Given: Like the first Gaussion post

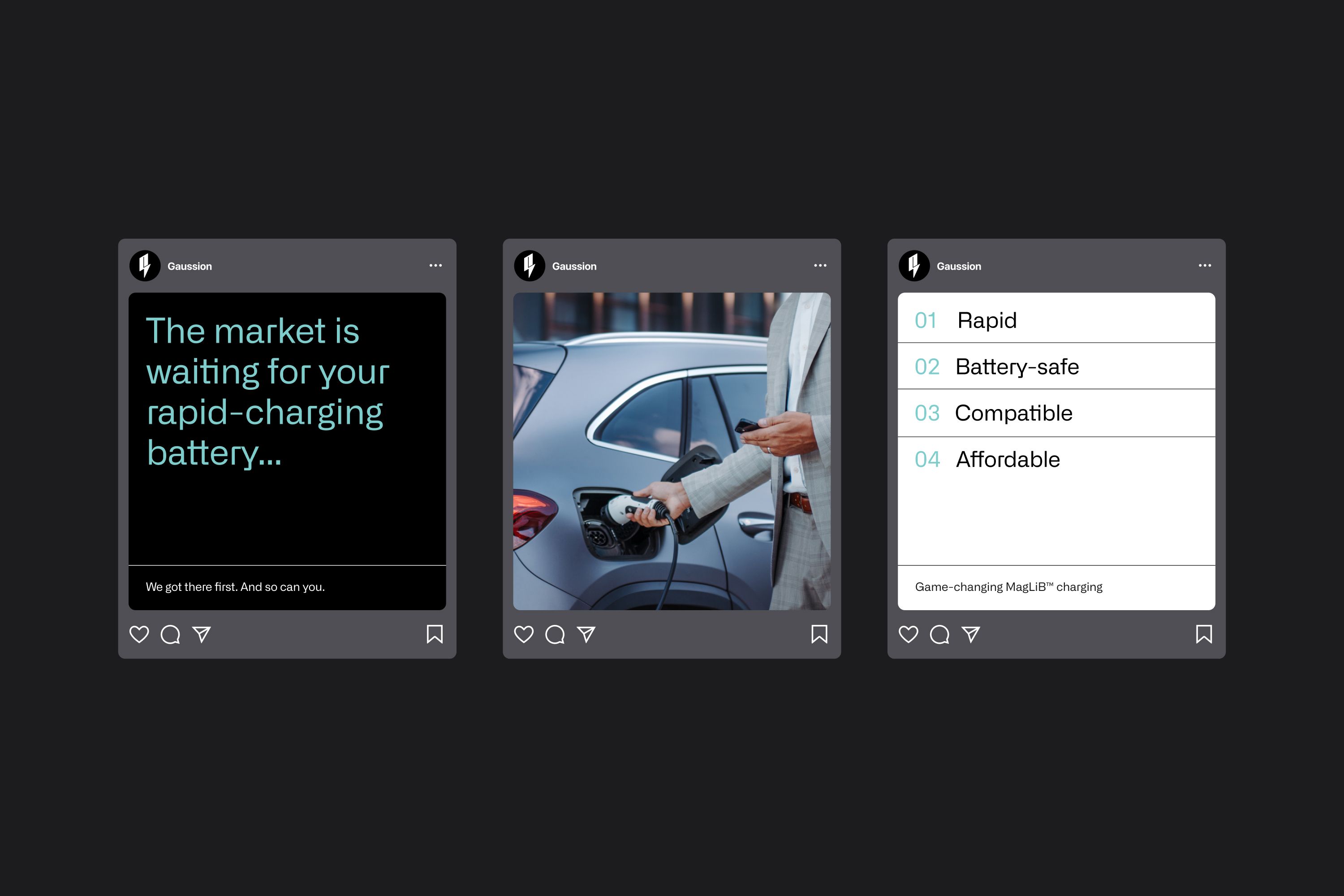Looking at the screenshot, I should point(139,634).
